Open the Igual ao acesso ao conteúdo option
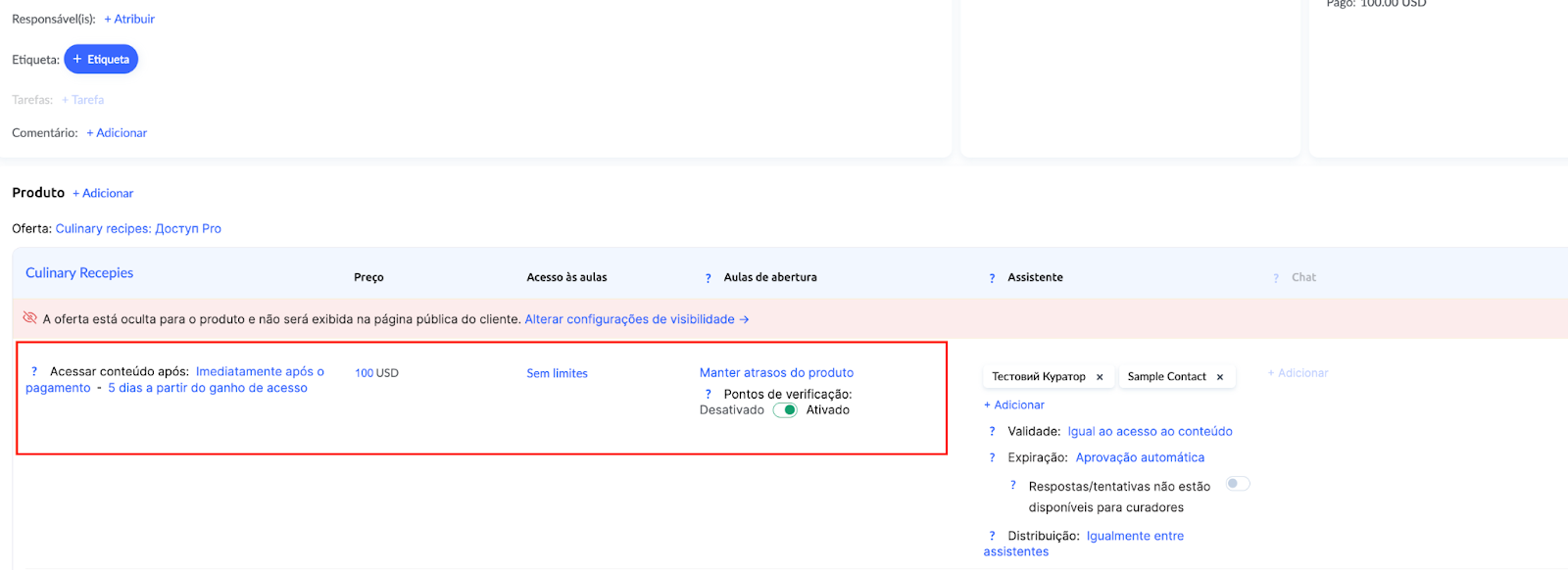 click(x=1150, y=431)
